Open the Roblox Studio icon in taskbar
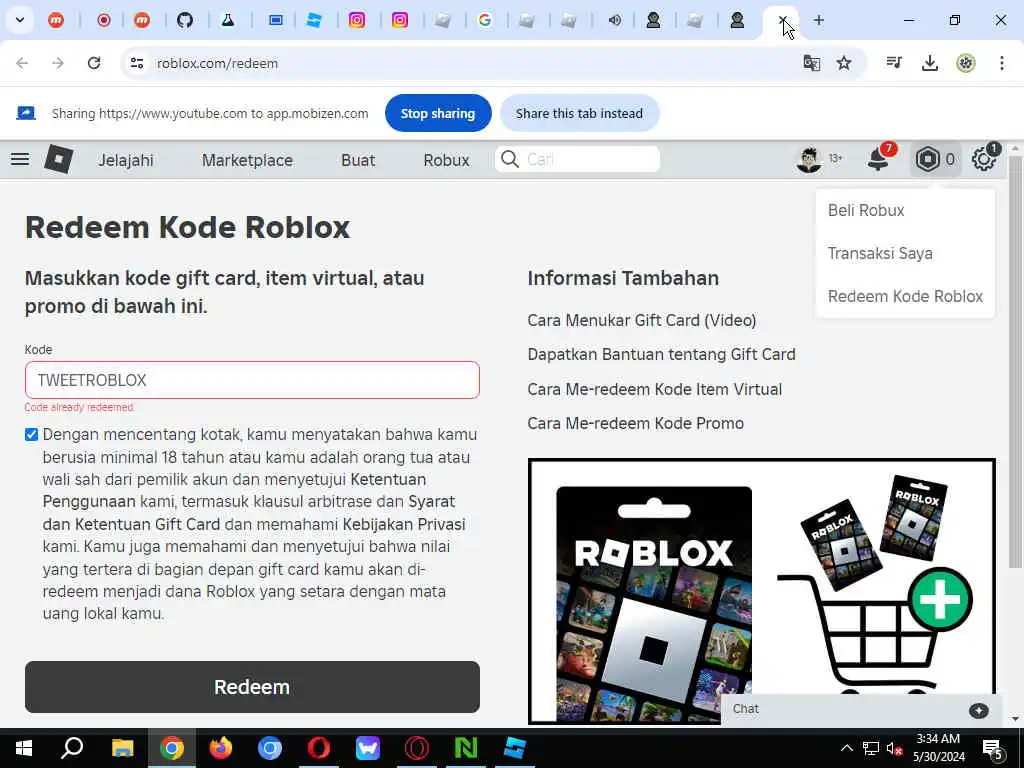Viewport: 1024px width, 768px height. pyautogui.click(x=515, y=748)
